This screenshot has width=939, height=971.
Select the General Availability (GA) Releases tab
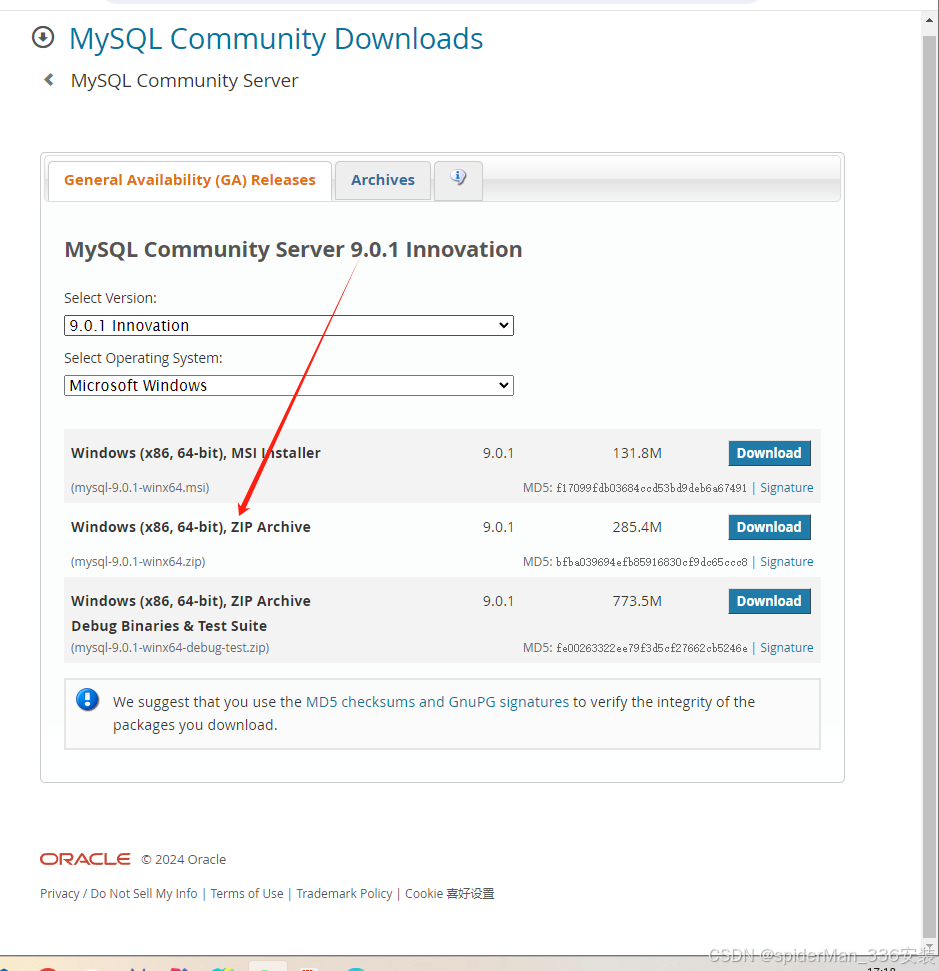click(189, 180)
